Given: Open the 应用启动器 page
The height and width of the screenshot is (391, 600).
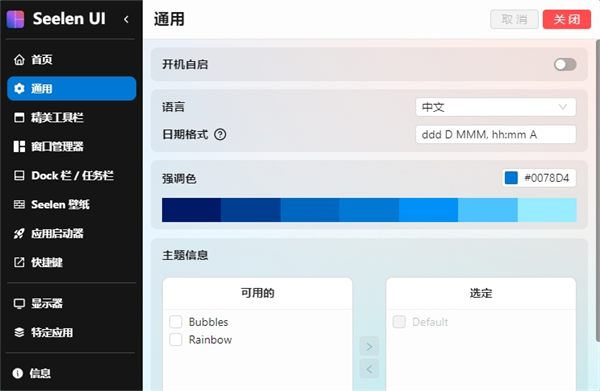Looking at the screenshot, I should [72, 233].
